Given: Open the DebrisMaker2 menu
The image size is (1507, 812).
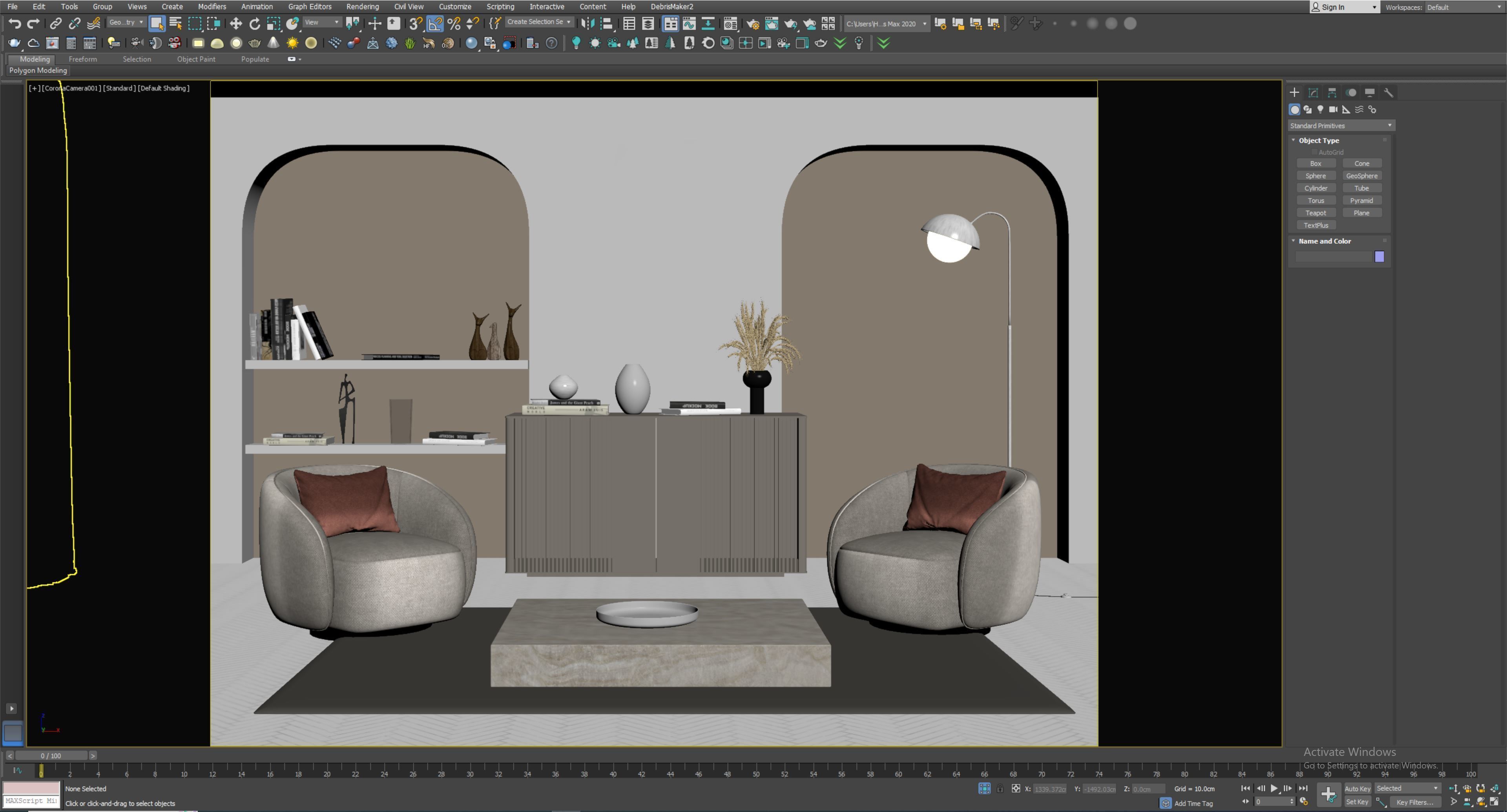Looking at the screenshot, I should point(671,6).
